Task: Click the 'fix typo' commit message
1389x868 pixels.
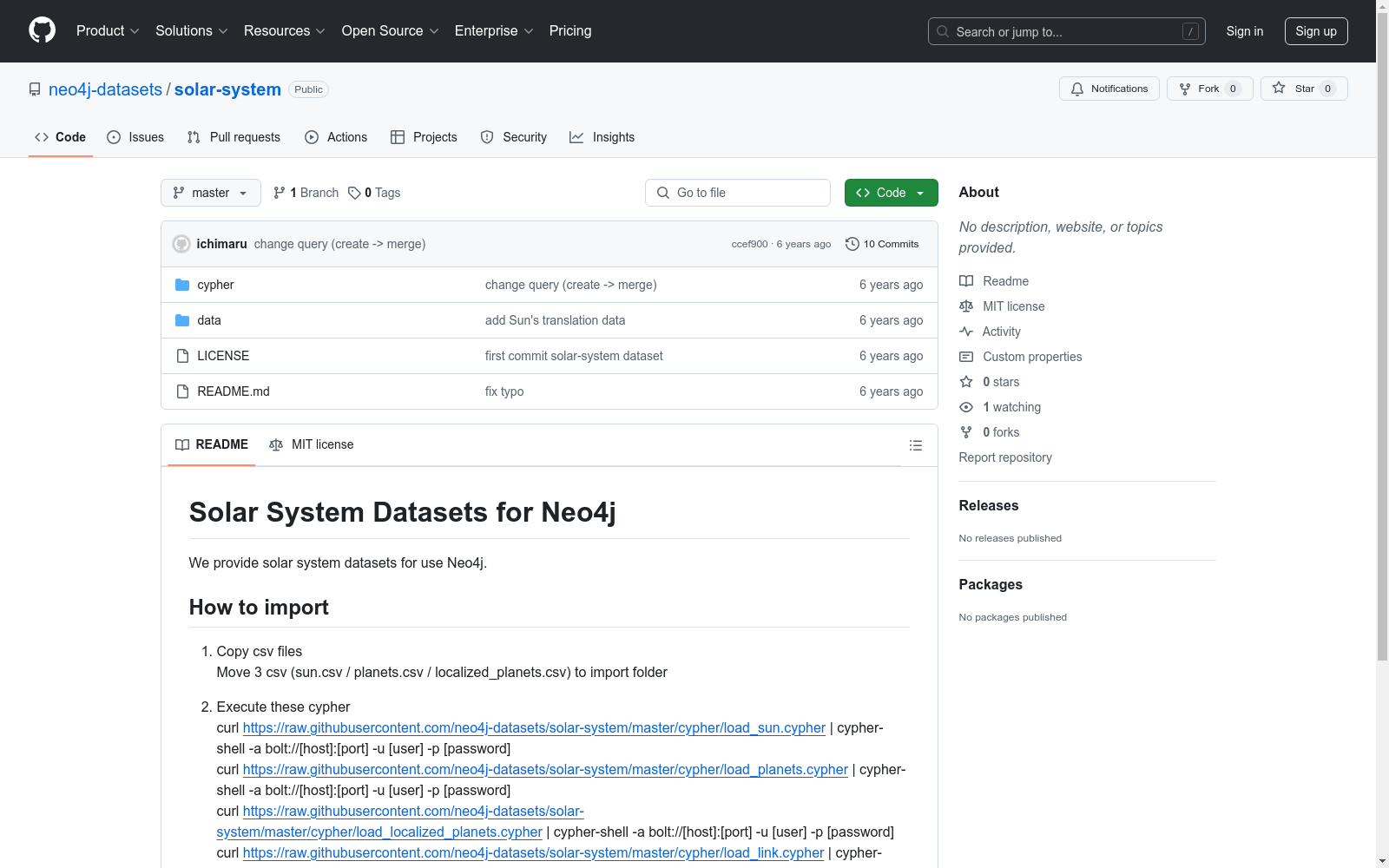Action: click(504, 391)
